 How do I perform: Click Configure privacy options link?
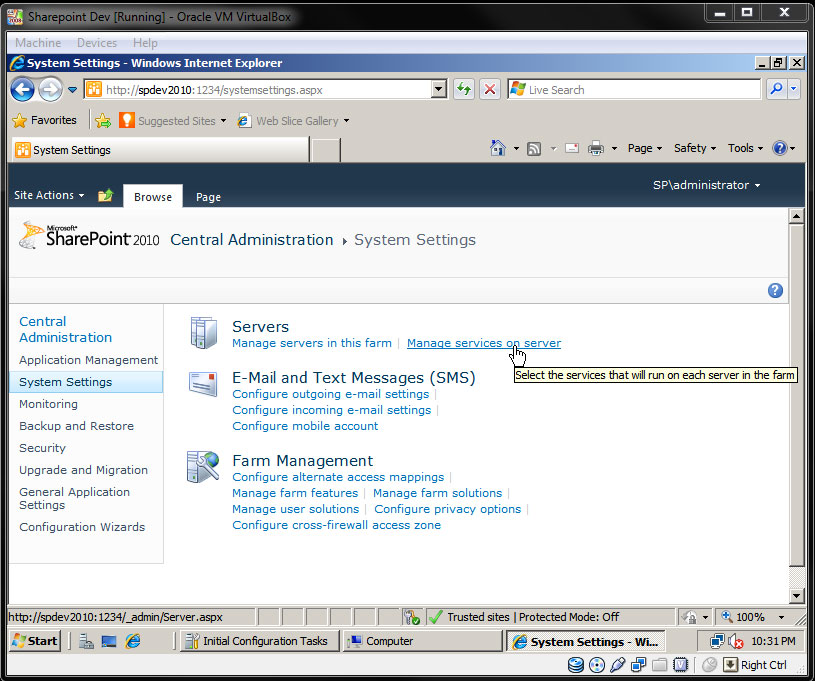pyautogui.click(x=448, y=509)
